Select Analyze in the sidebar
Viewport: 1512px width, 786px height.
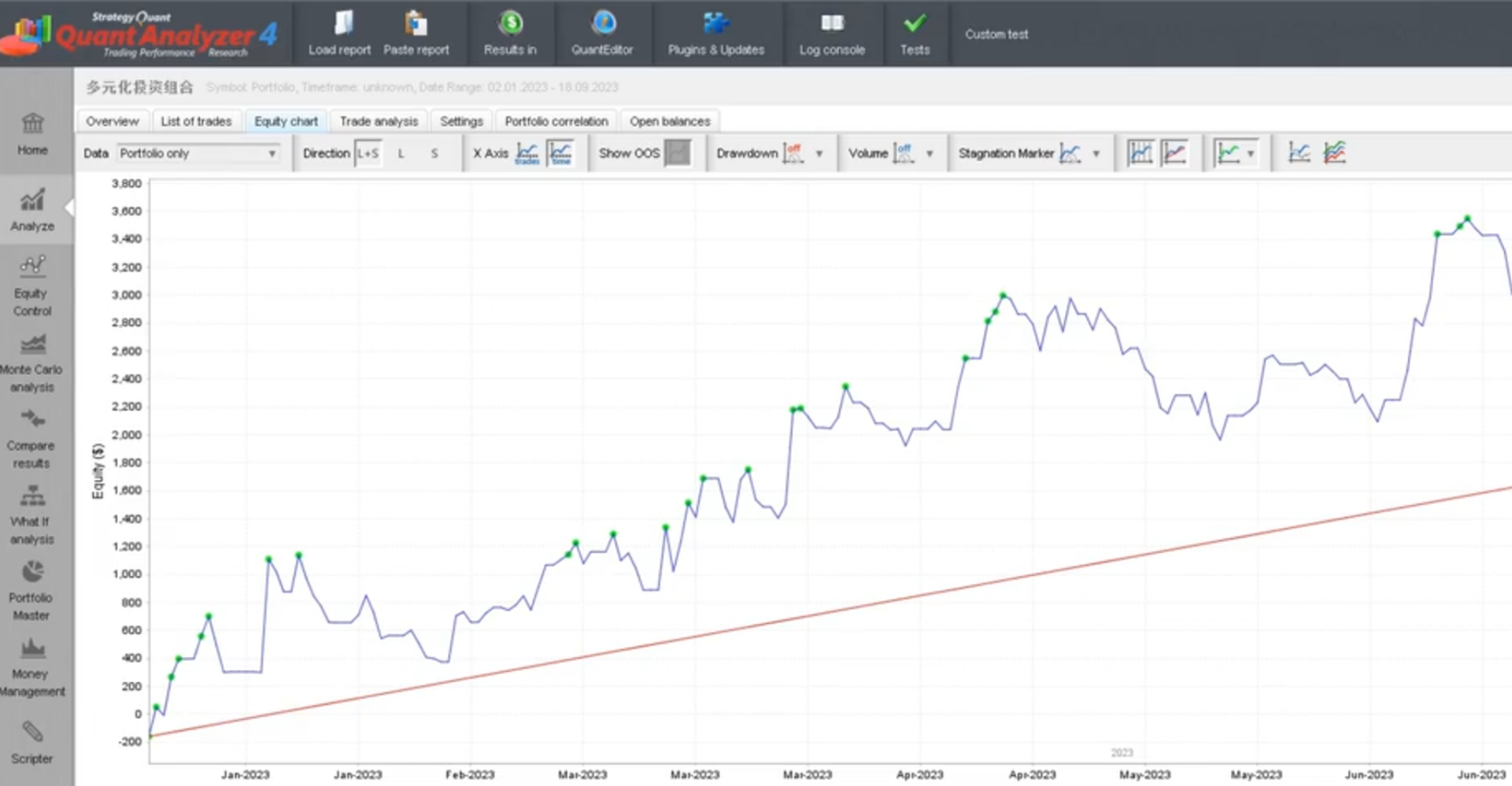(32, 211)
